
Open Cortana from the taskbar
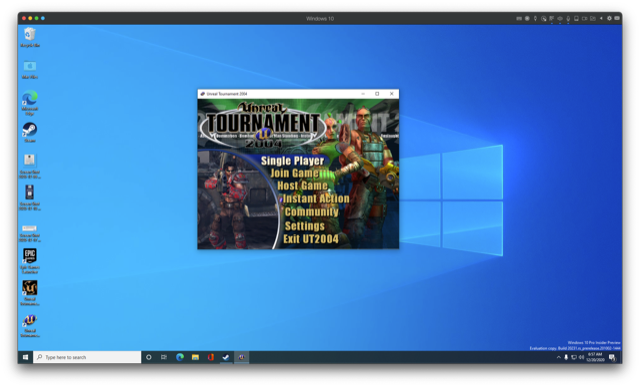tap(149, 357)
